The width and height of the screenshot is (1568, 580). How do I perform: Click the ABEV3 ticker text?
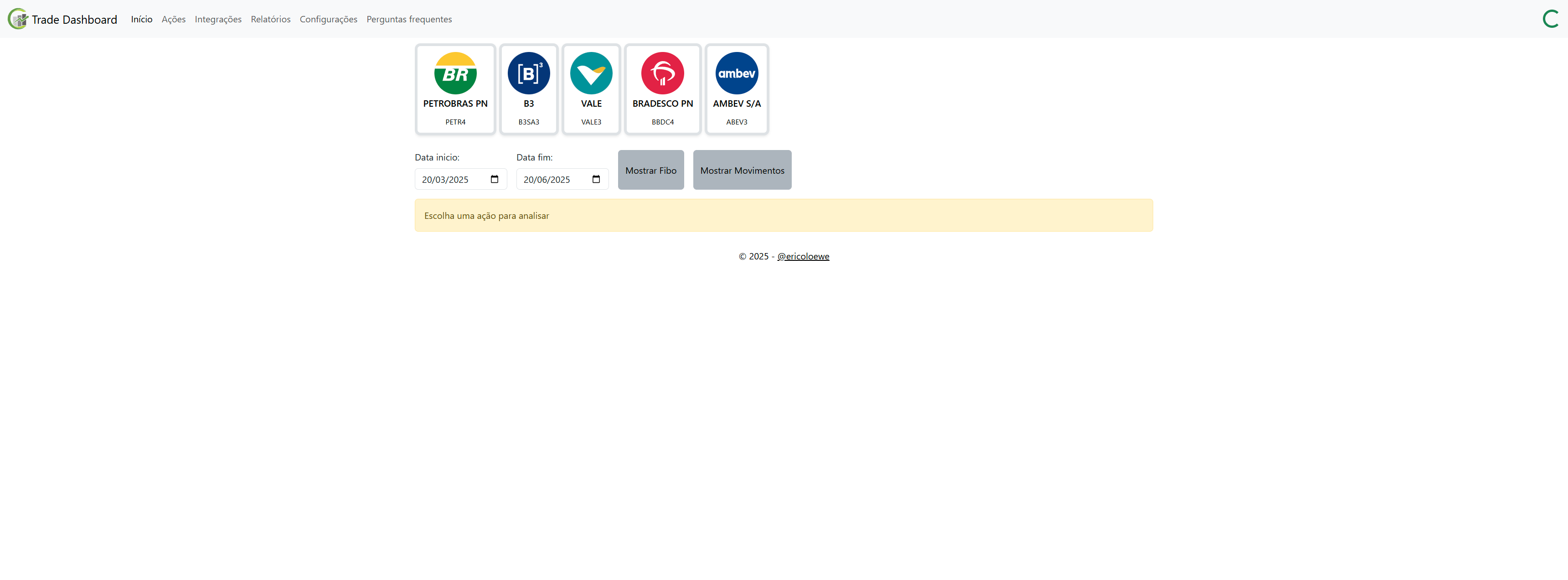(737, 122)
